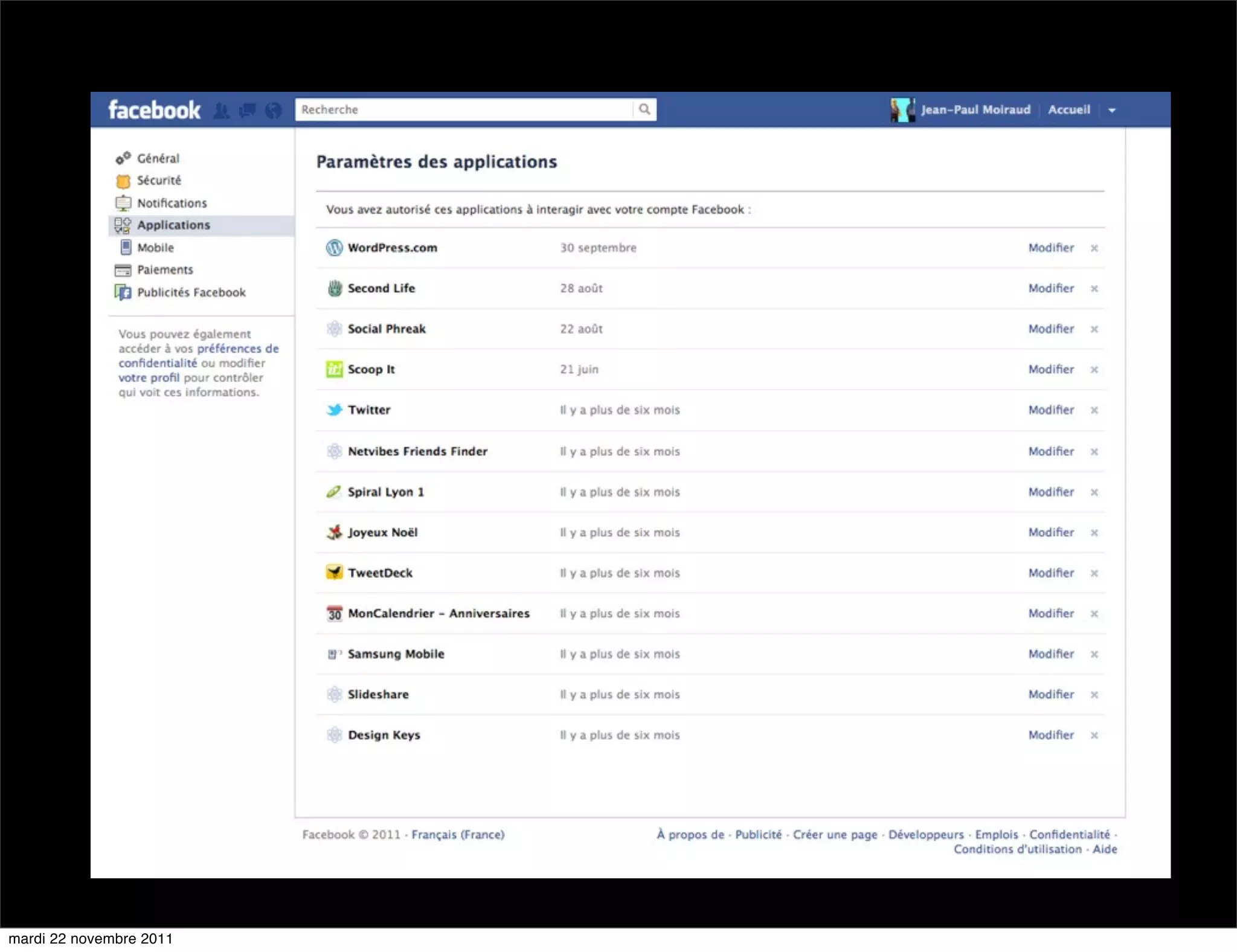The height and width of the screenshot is (952, 1237).
Task: Click the Twitter bird icon
Action: [x=334, y=410]
